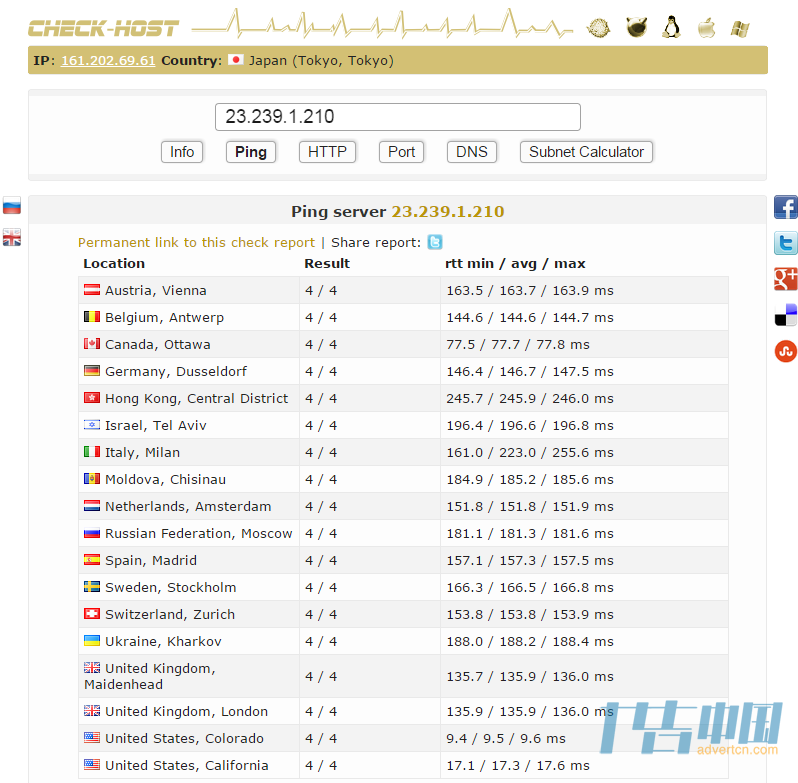Focus the host input field with 23.239.1.210
This screenshot has height=783, width=798.
pos(397,117)
